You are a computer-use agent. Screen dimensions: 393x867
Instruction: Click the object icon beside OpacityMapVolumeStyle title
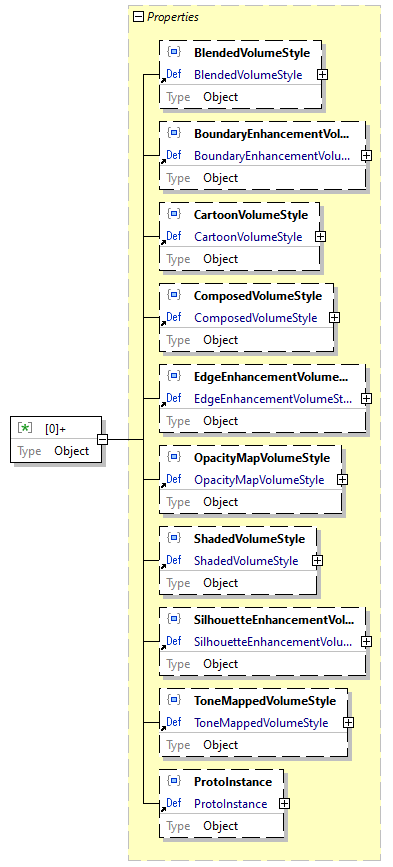[x=174, y=457]
